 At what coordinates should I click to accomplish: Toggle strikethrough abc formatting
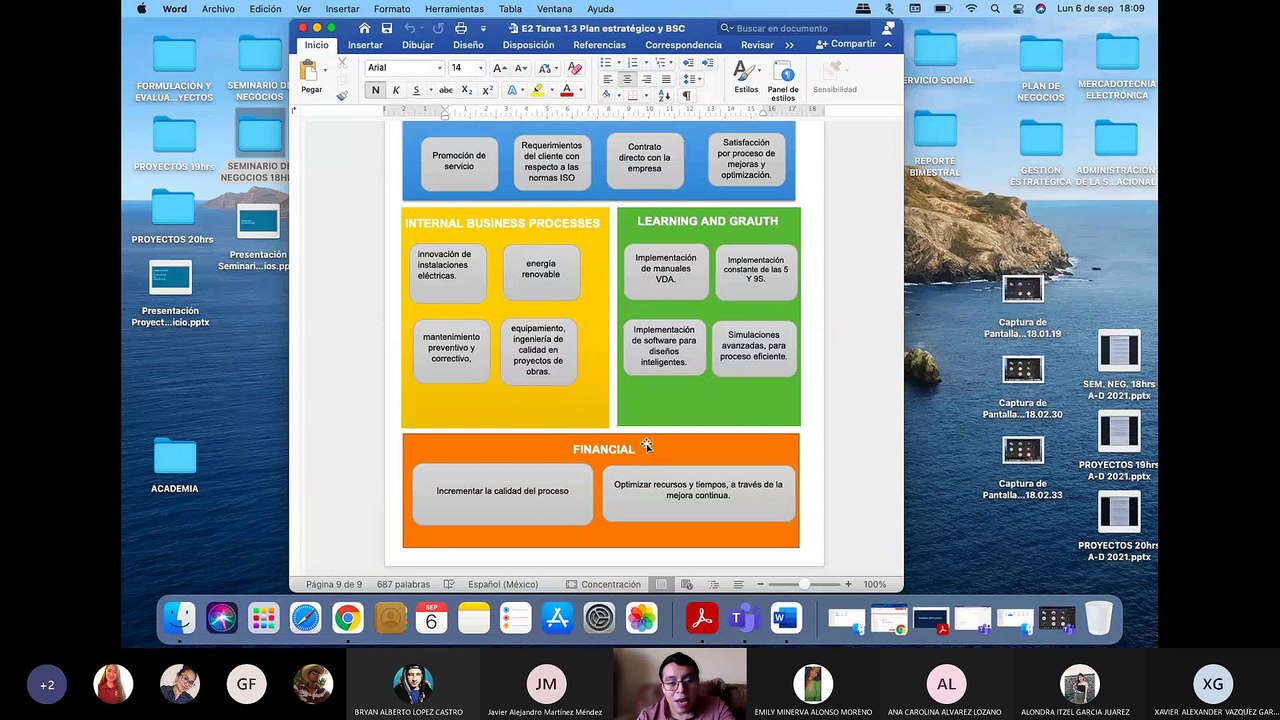446,90
